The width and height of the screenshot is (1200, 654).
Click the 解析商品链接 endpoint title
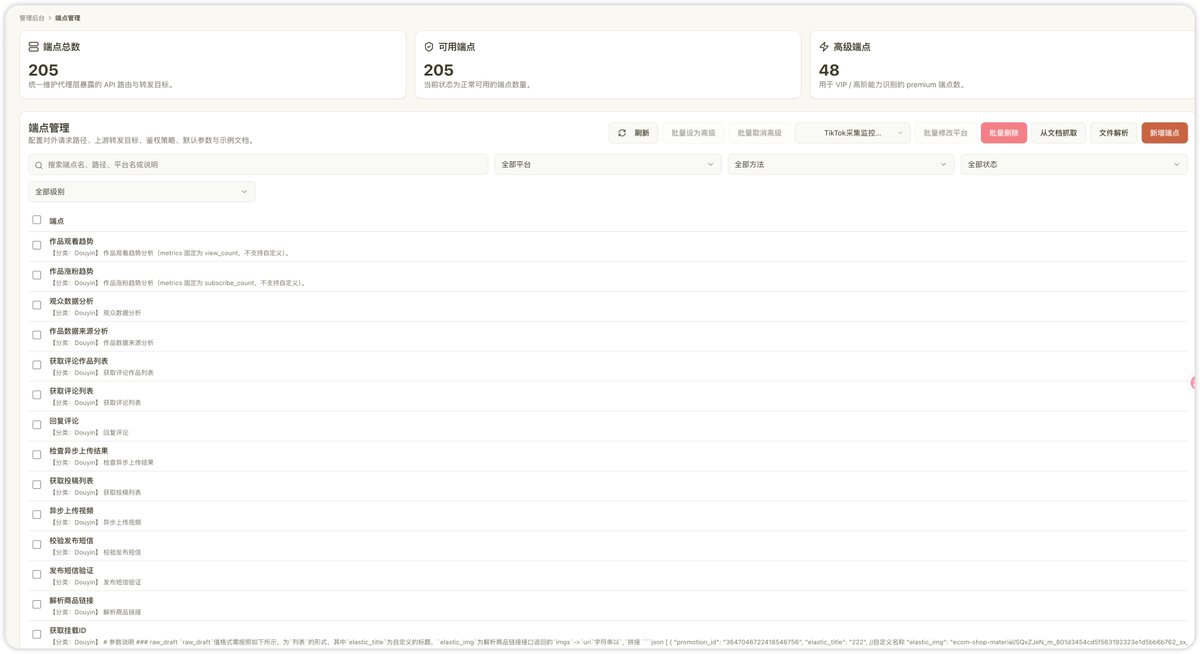coord(71,600)
